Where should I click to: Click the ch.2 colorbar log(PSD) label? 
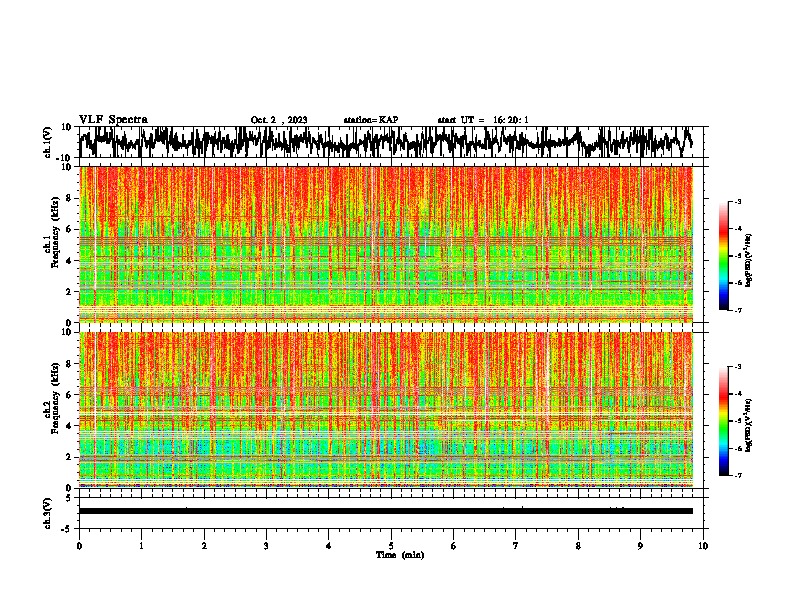coord(749,425)
